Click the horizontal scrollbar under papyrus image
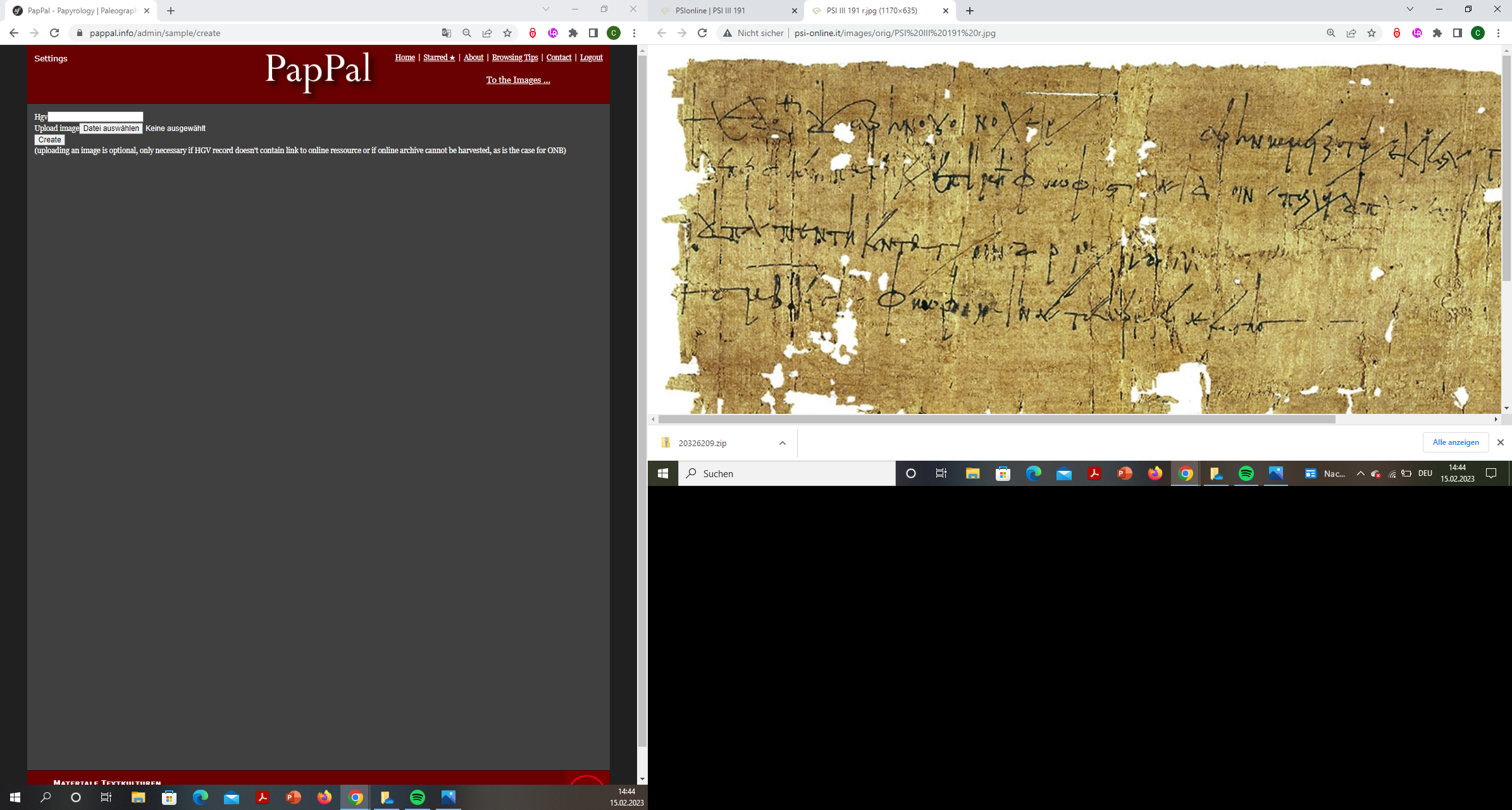1512x810 pixels. click(x=996, y=419)
